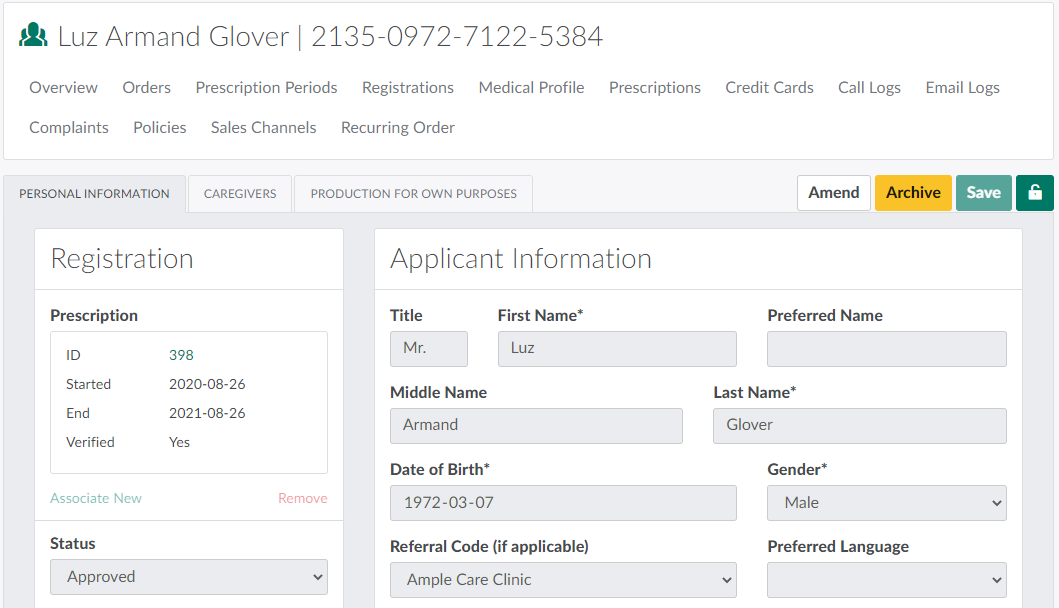
Task: Click the Amend button
Action: 833,193
